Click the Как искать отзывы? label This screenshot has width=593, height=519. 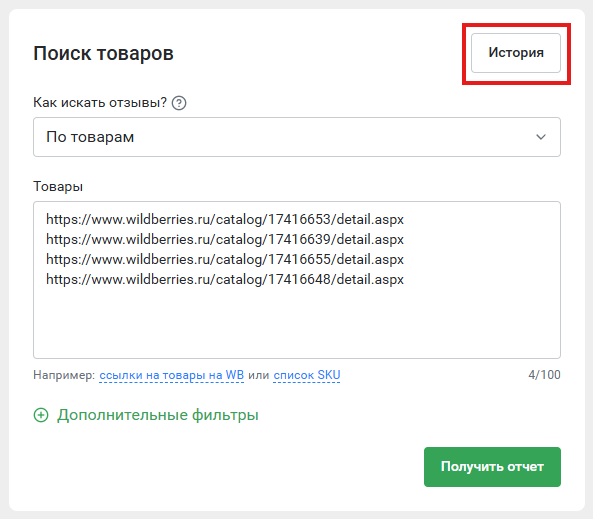point(100,103)
